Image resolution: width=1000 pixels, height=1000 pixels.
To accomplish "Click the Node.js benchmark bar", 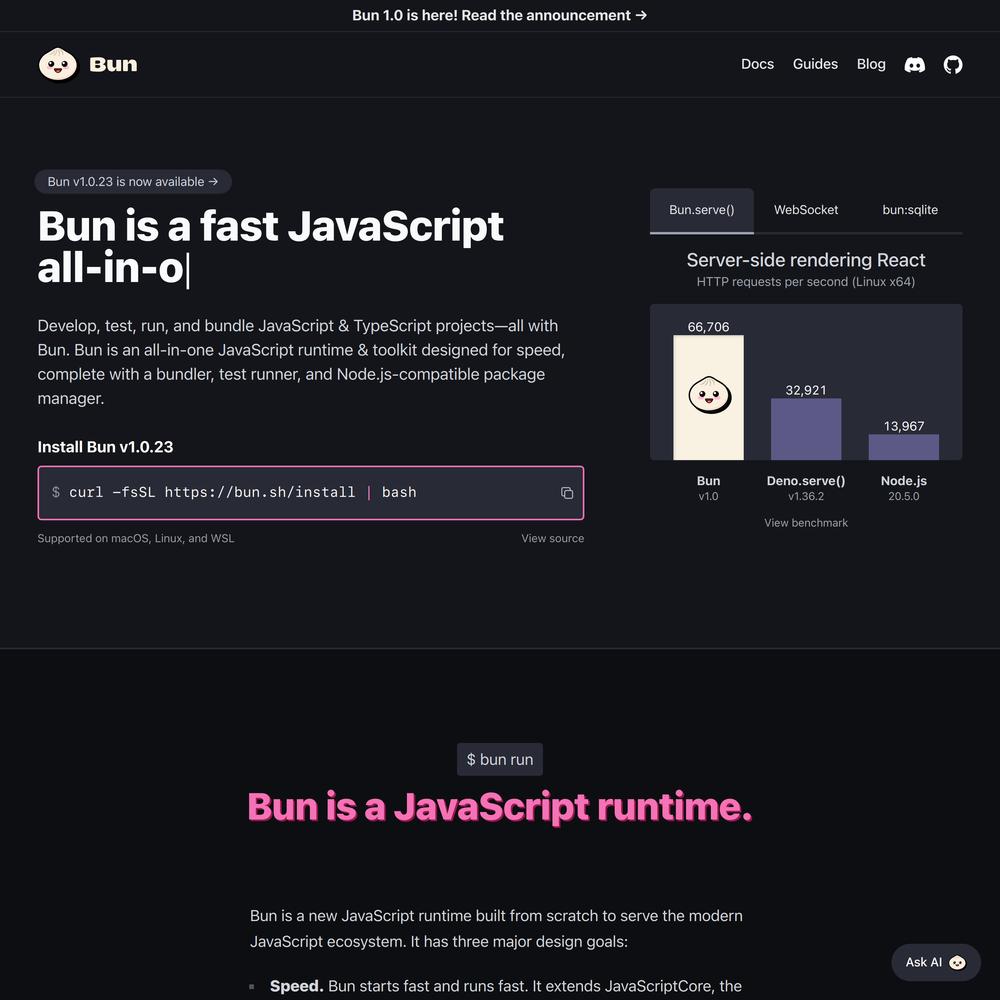I will tap(903, 447).
